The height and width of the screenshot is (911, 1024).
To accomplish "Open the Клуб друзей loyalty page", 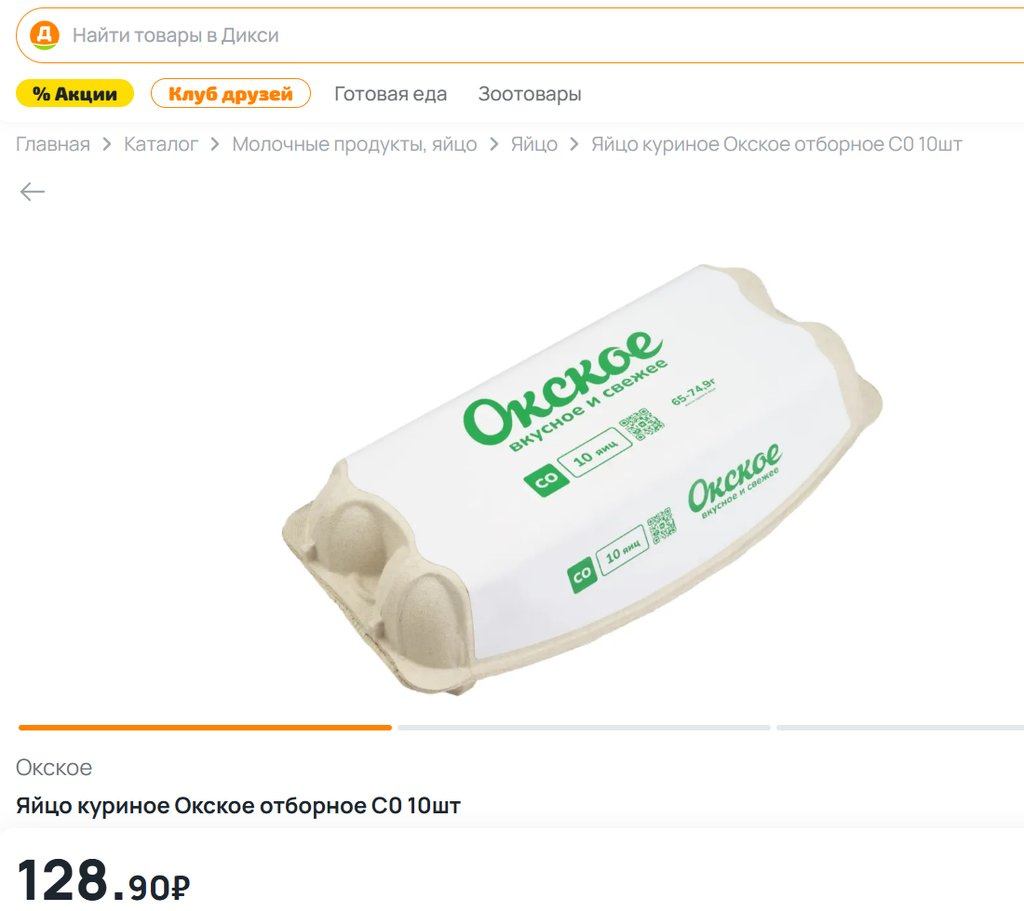I will point(230,94).
